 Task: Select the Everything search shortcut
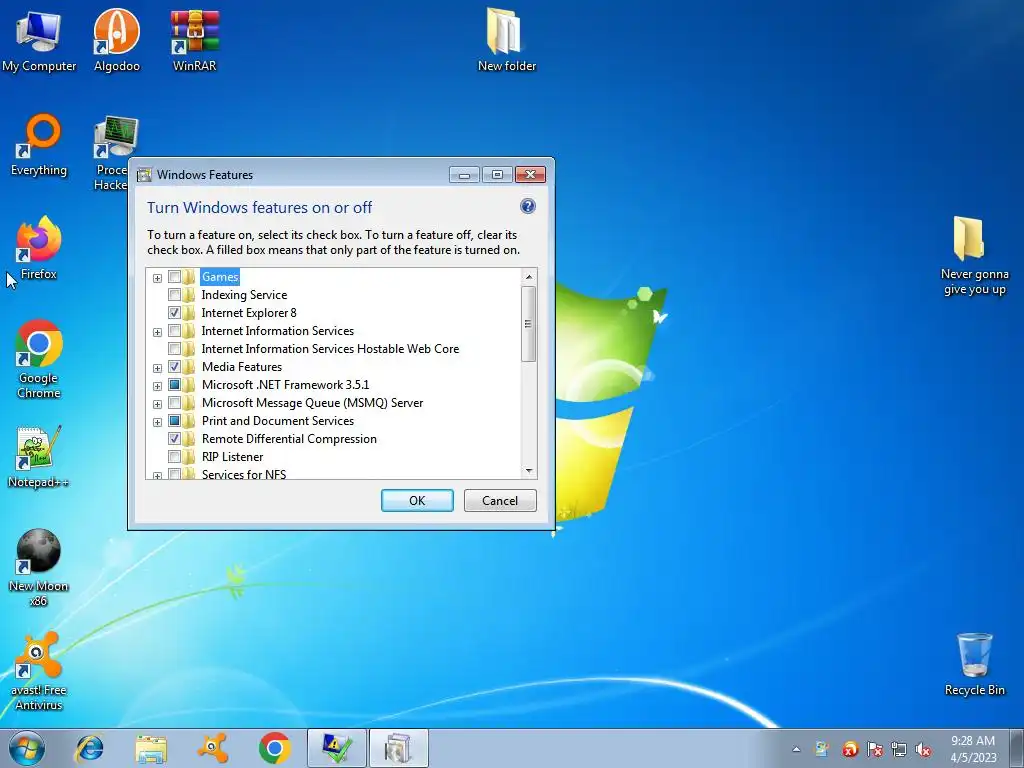(39, 145)
